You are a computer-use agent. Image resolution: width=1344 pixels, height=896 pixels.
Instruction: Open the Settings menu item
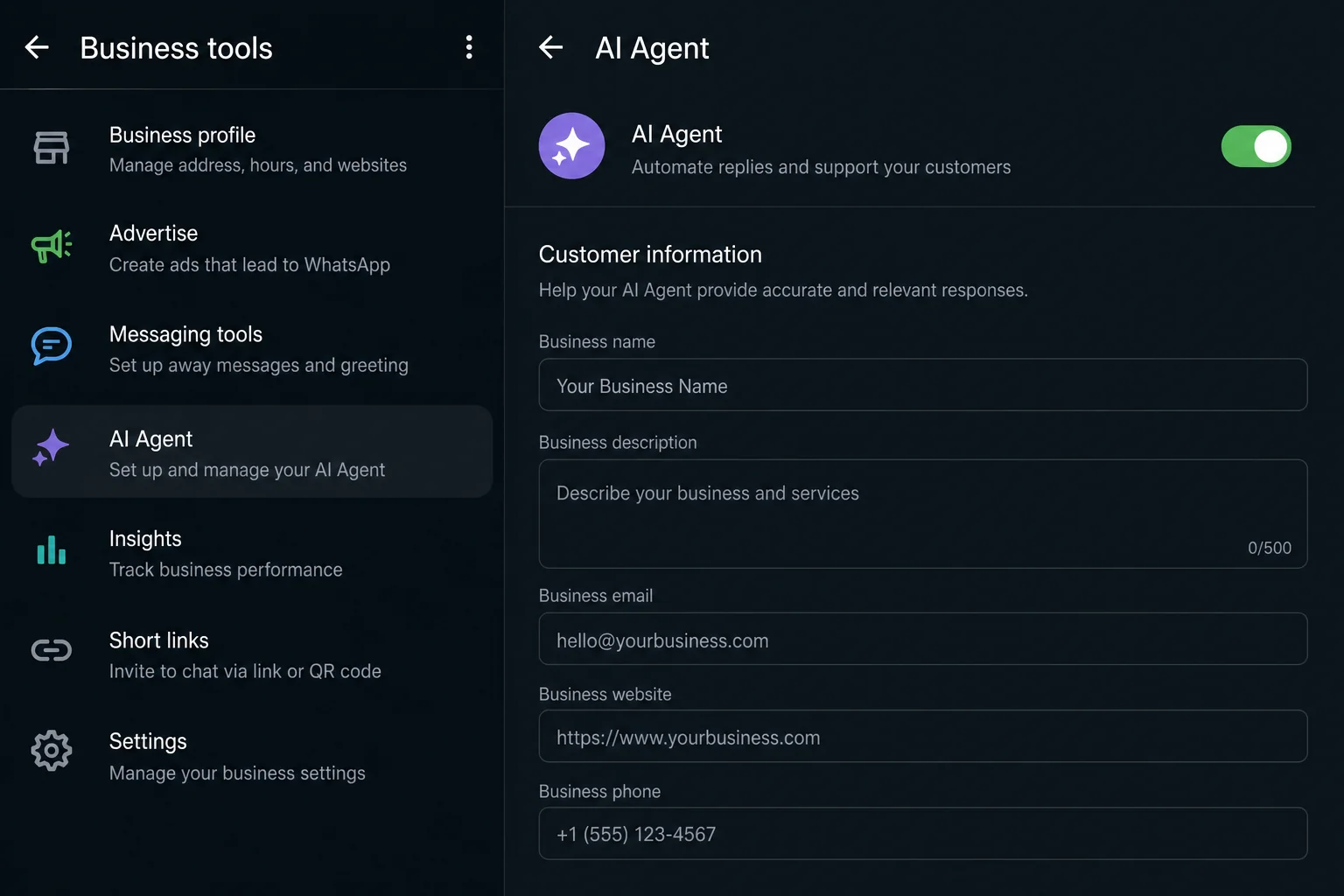click(x=252, y=756)
